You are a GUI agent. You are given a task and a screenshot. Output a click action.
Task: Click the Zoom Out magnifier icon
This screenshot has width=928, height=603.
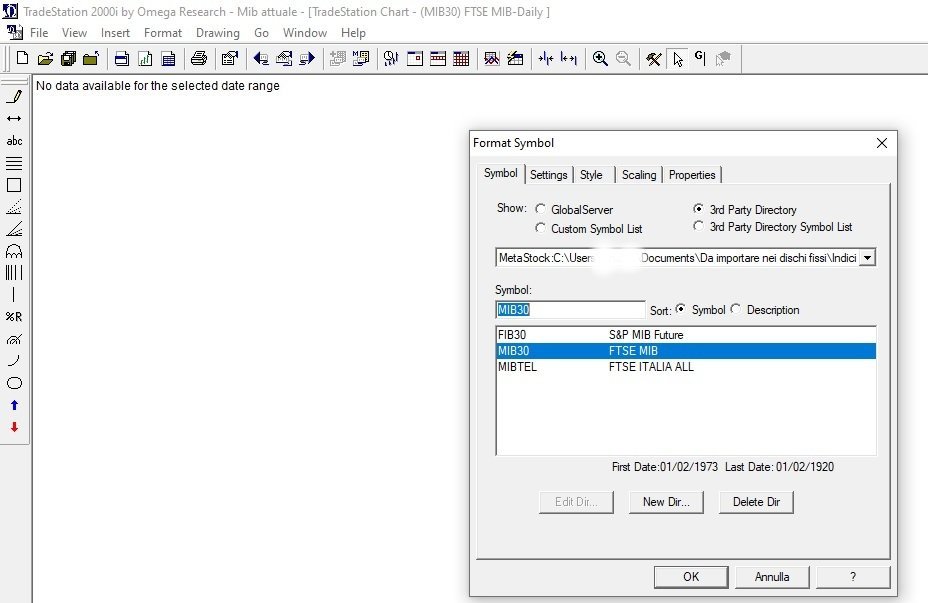[x=623, y=58]
